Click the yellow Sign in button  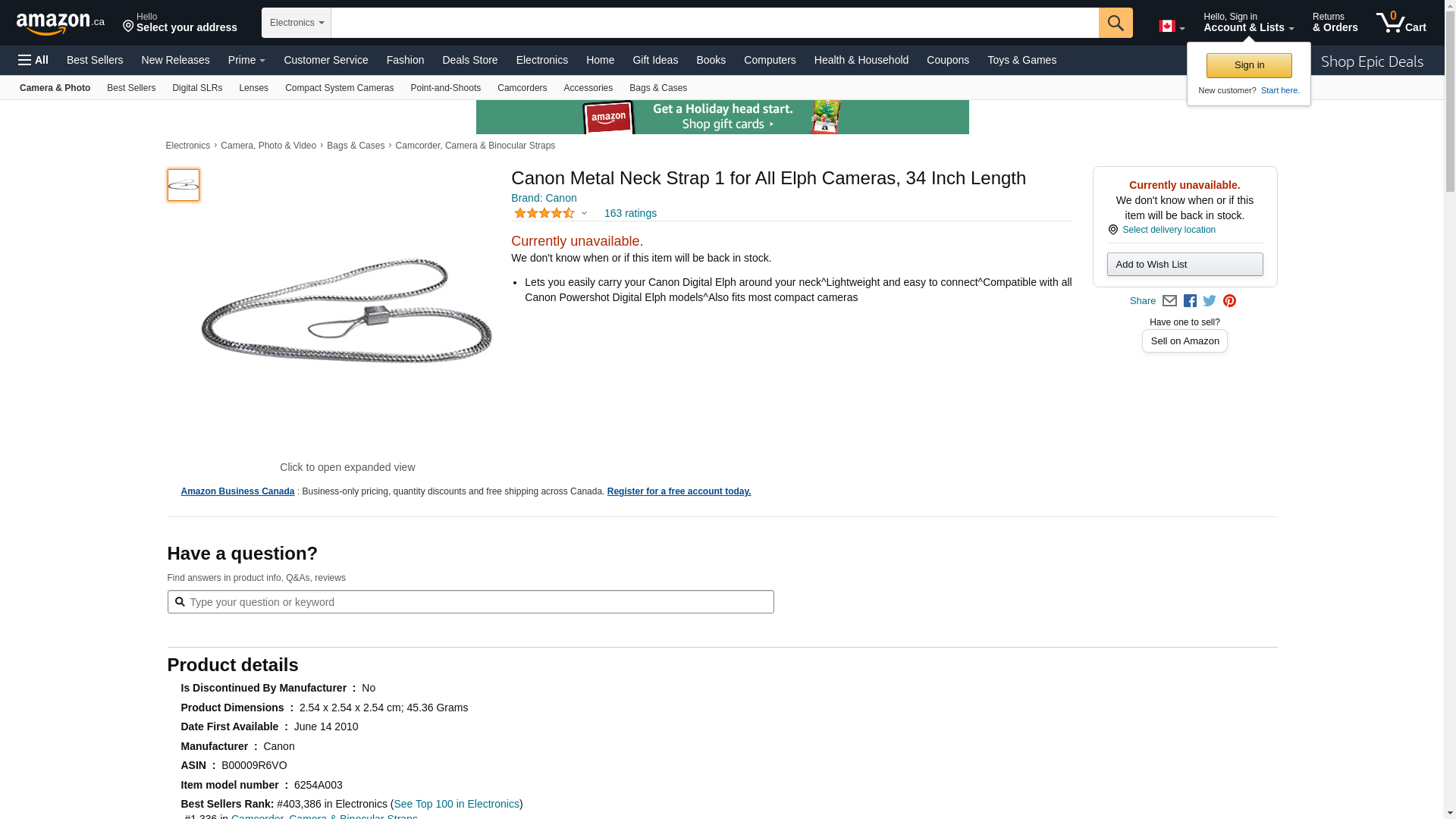coord(1249,65)
